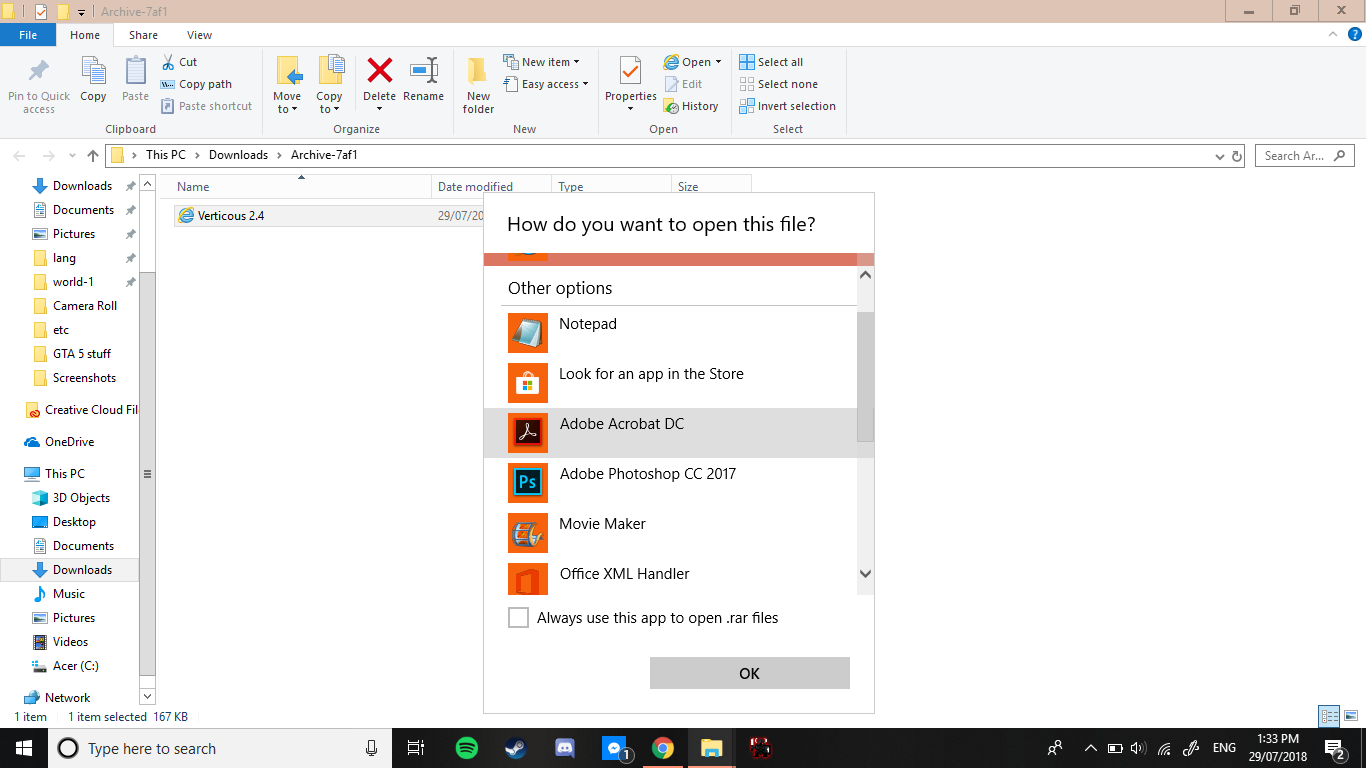
Task: Click the Type here to search box
Action: (x=218, y=748)
